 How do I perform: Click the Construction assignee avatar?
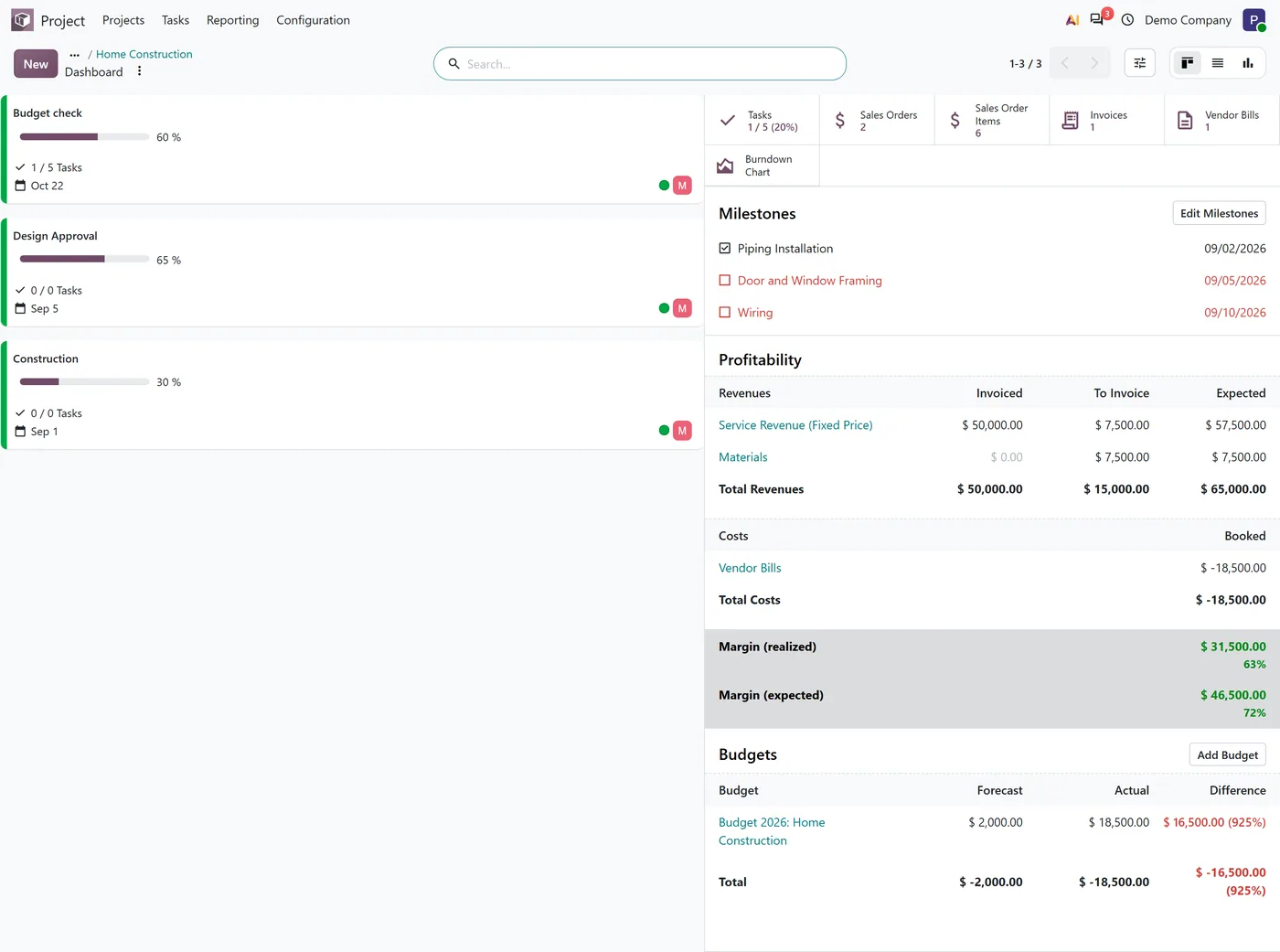pyautogui.click(x=682, y=431)
